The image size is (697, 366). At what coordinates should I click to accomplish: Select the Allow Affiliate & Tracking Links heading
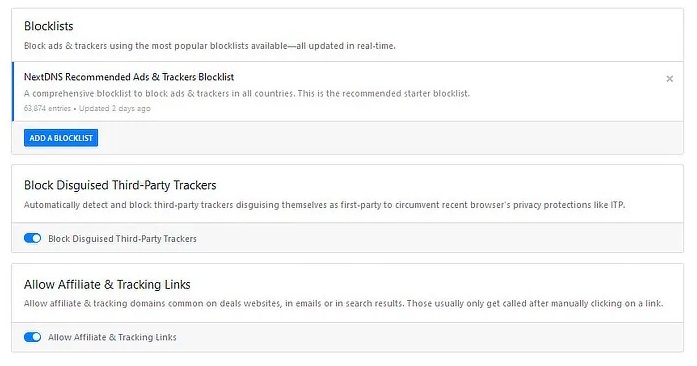(x=107, y=284)
